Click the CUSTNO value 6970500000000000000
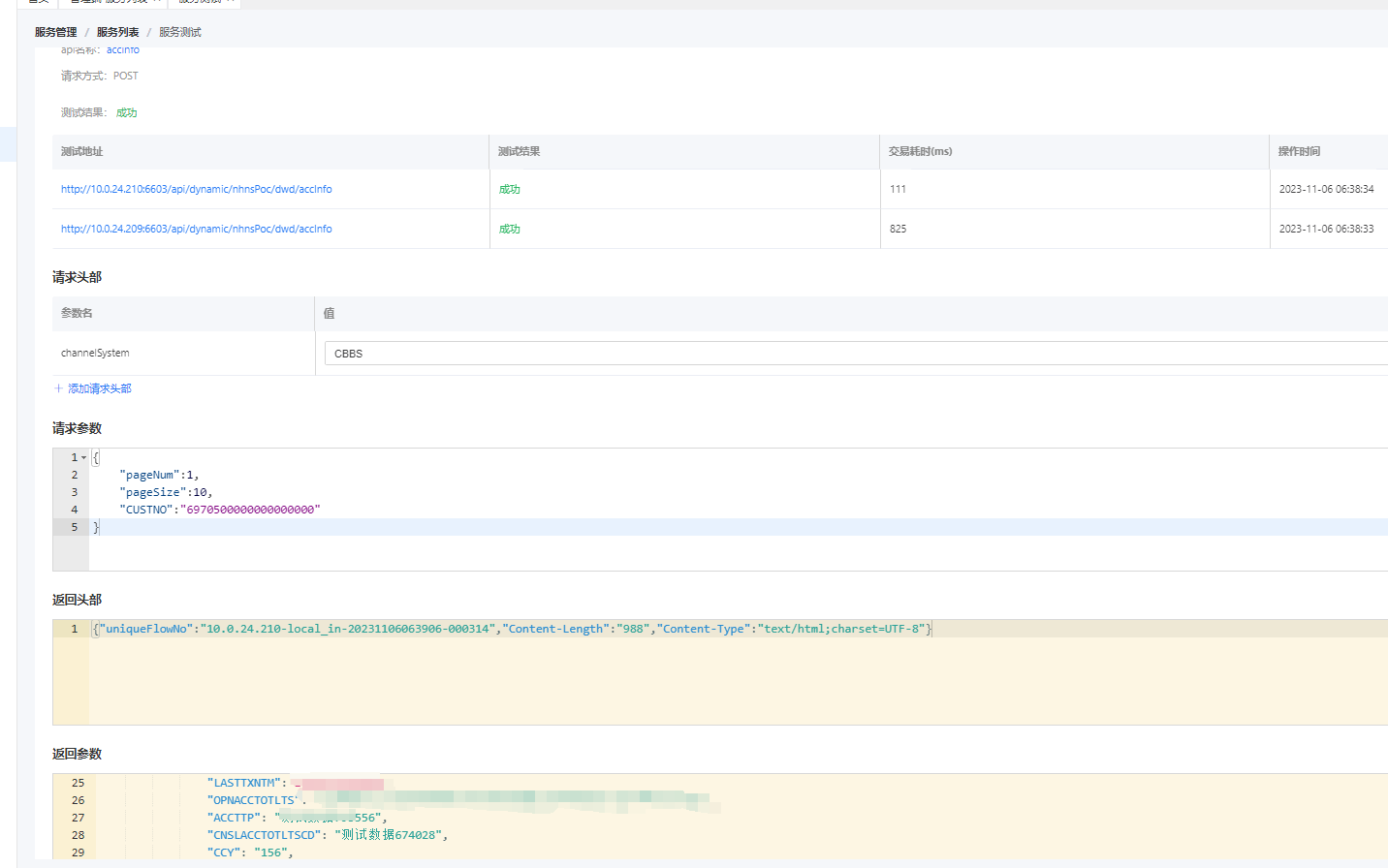 point(250,510)
